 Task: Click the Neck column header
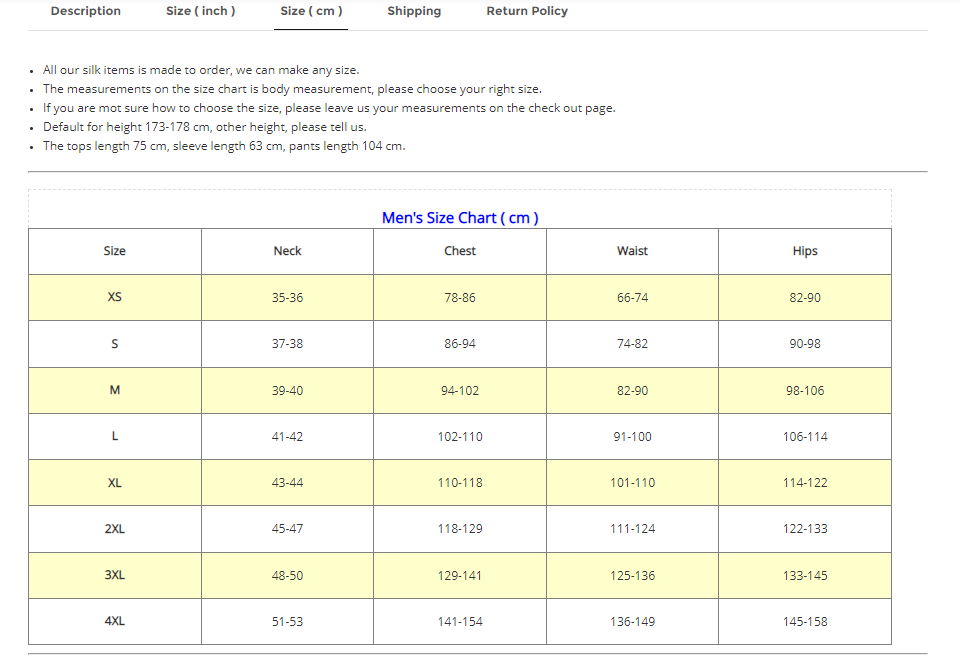(287, 251)
